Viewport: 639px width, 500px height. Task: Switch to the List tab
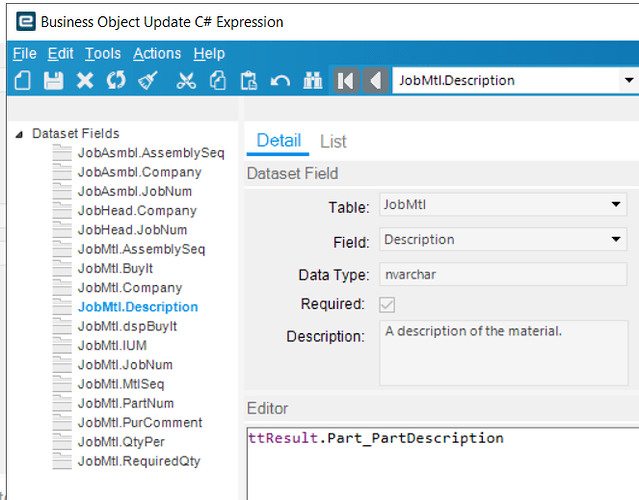point(333,142)
